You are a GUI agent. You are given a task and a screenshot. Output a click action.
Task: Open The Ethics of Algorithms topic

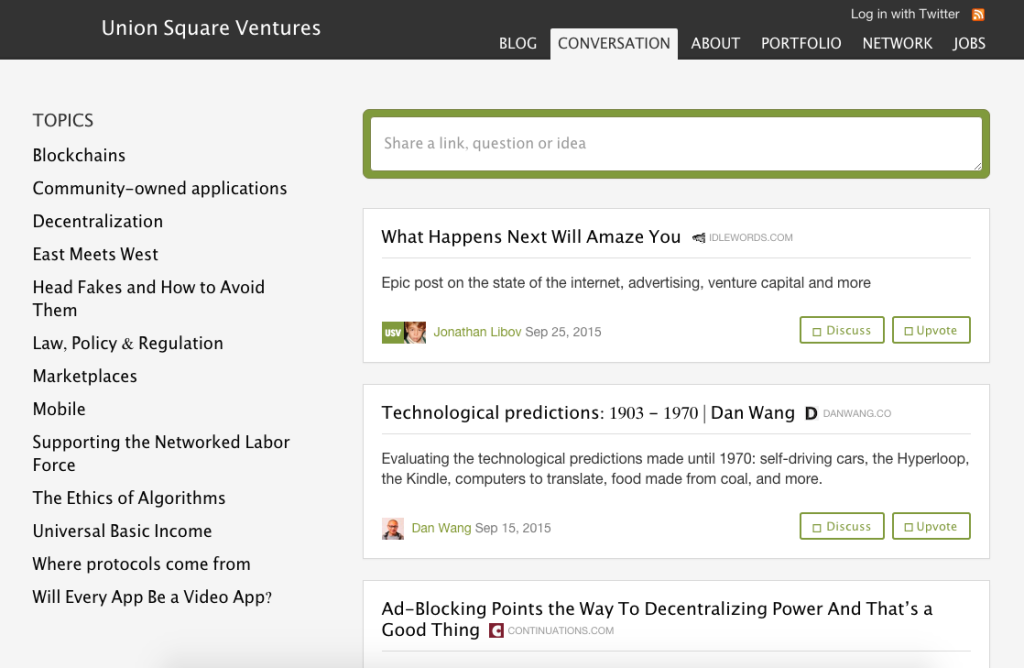coord(129,498)
